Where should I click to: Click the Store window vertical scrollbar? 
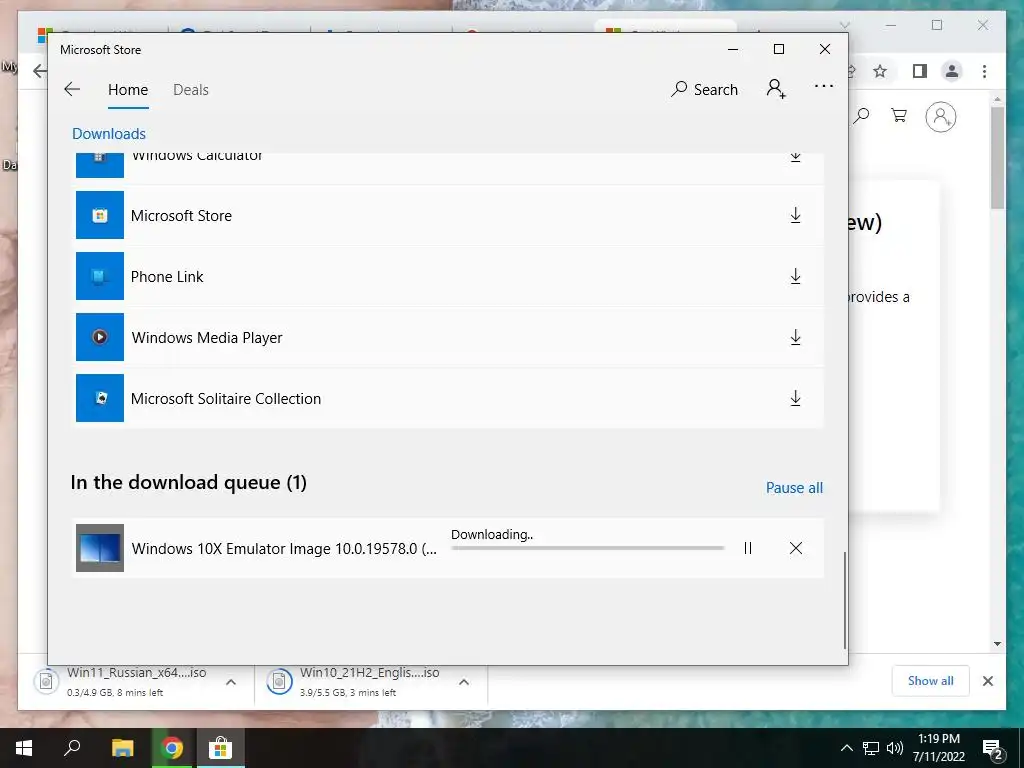click(x=844, y=601)
